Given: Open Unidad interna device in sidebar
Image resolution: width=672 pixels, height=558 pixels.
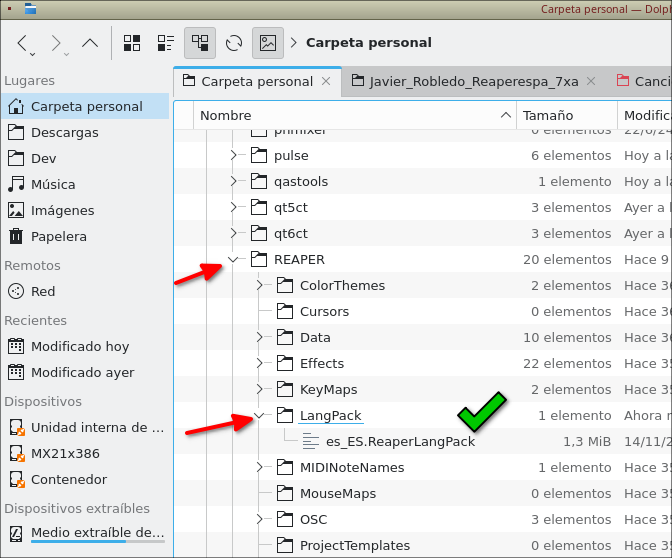Looking at the screenshot, I should click(86, 427).
